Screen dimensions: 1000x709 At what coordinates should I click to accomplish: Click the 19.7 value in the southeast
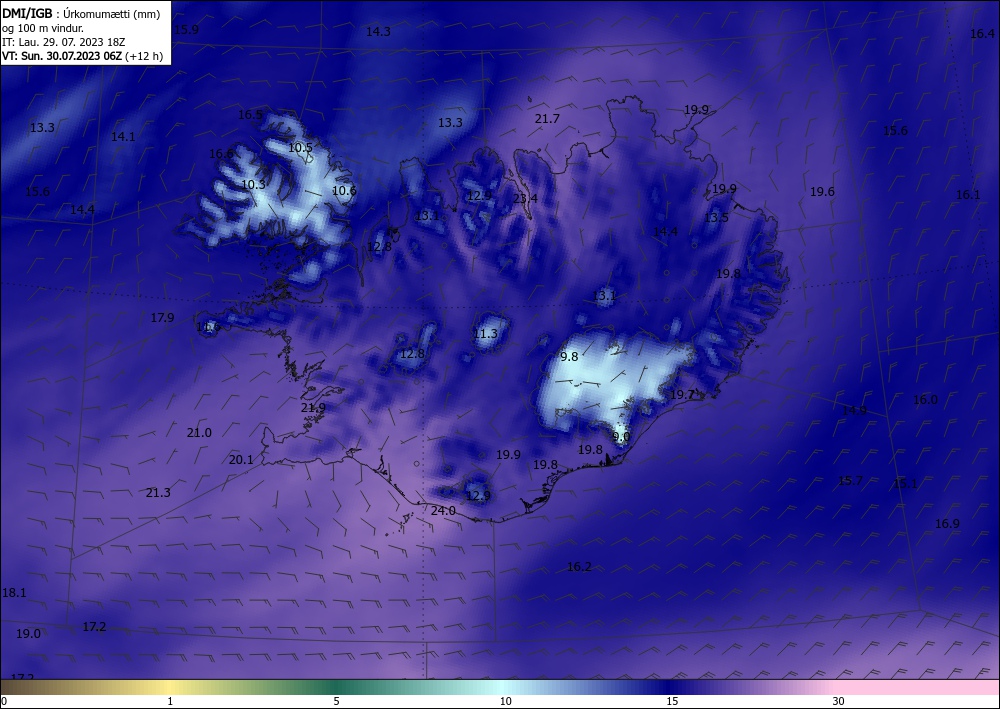click(x=682, y=395)
